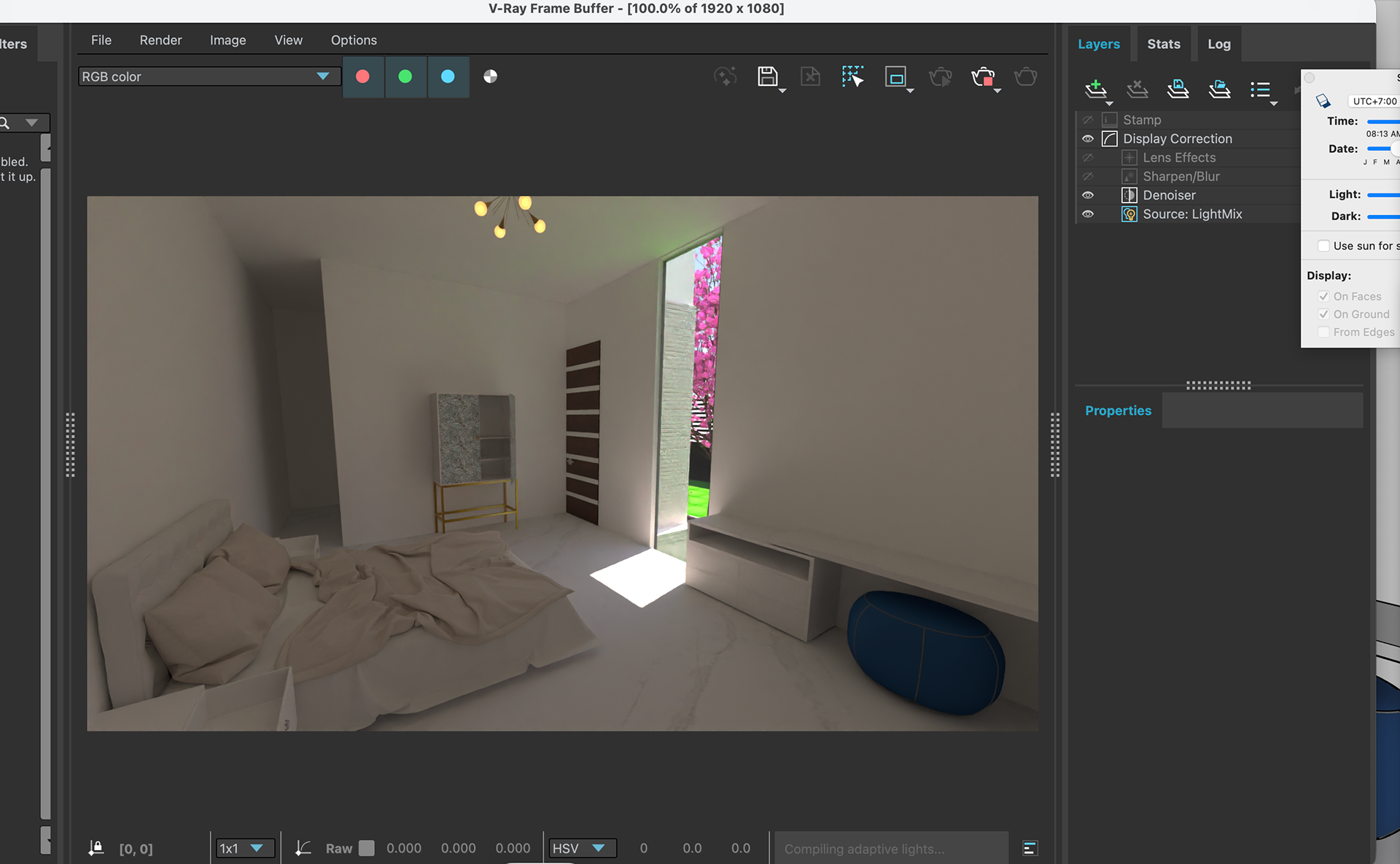Click the rightmost teapot render icon
Image resolution: width=1400 pixels, height=864 pixels.
click(1025, 77)
